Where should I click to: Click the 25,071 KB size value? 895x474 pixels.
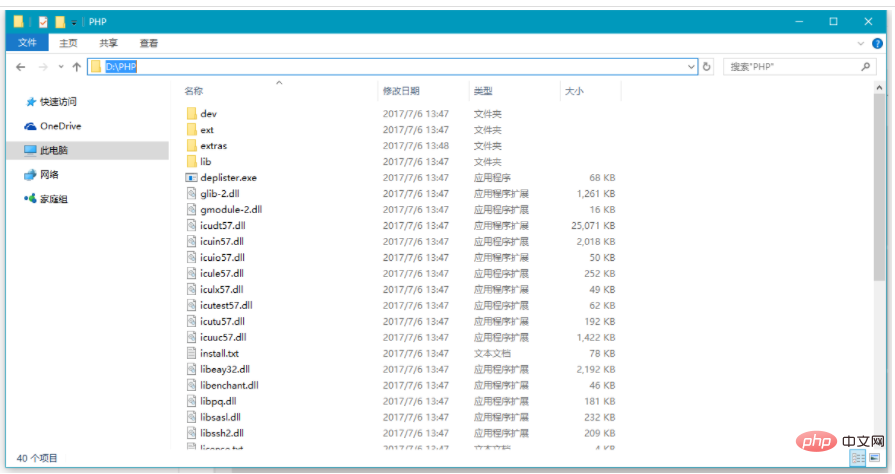[x=593, y=226]
